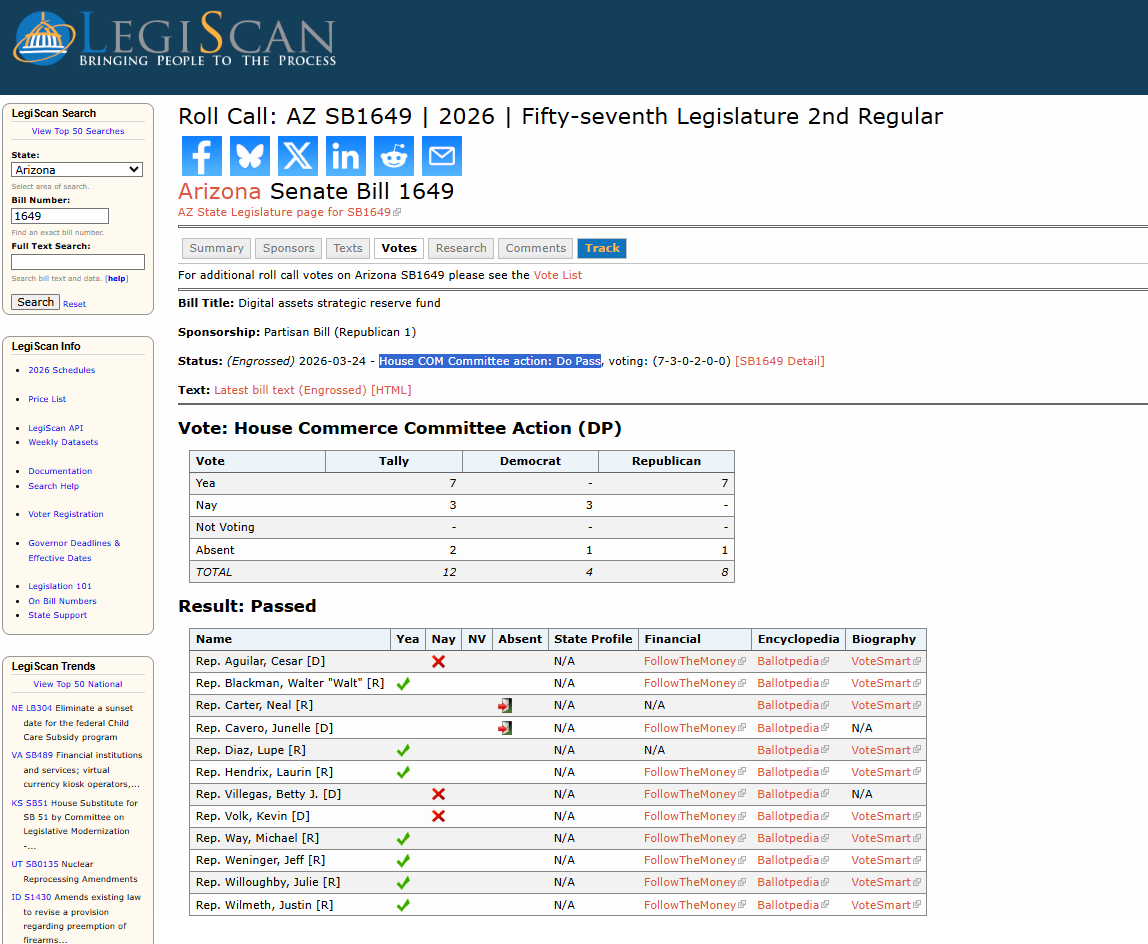Click the blue Track button
The height and width of the screenshot is (944, 1148).
(602, 248)
